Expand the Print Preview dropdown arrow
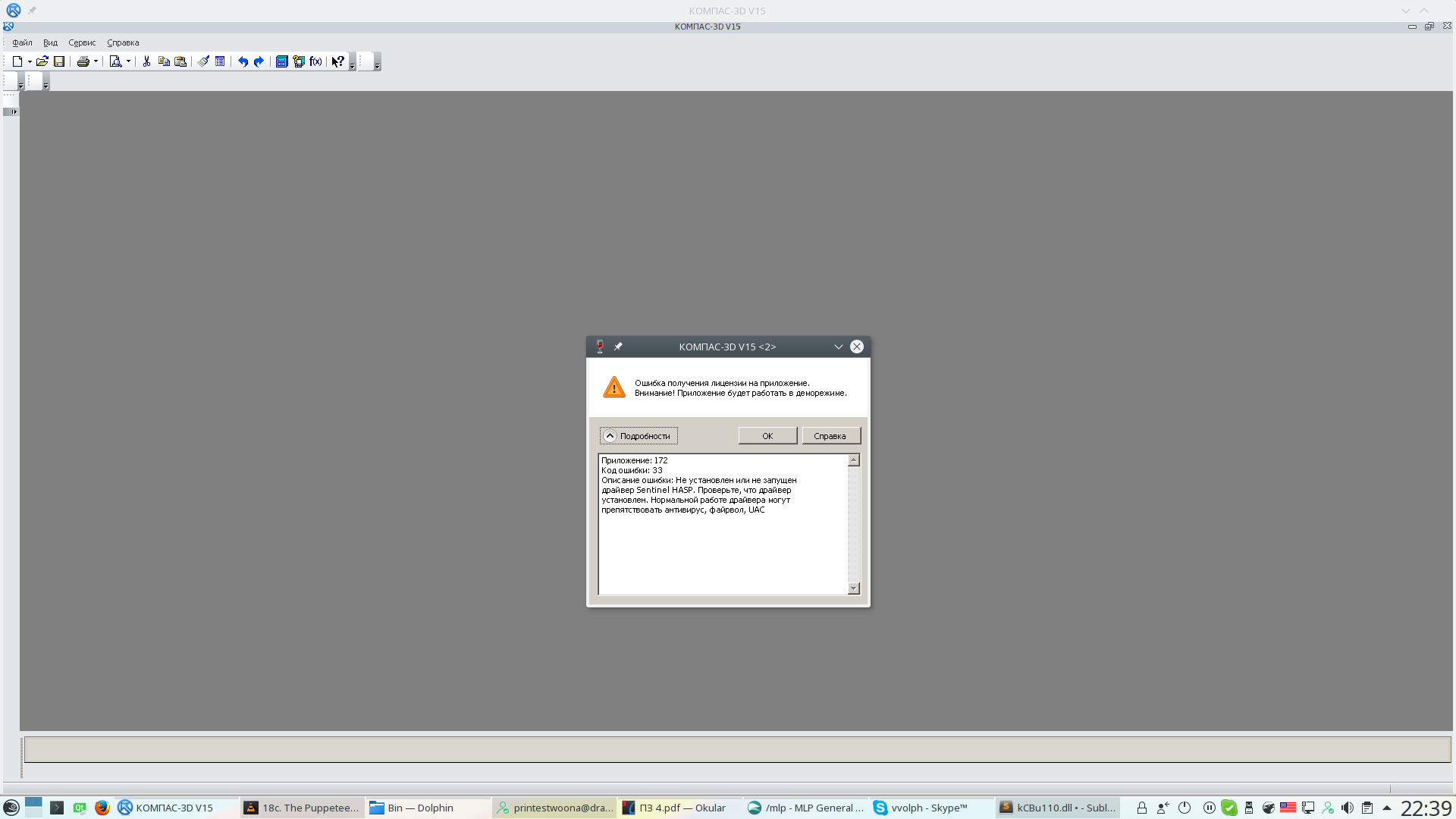Image resolution: width=1456 pixels, height=819 pixels. click(x=128, y=61)
